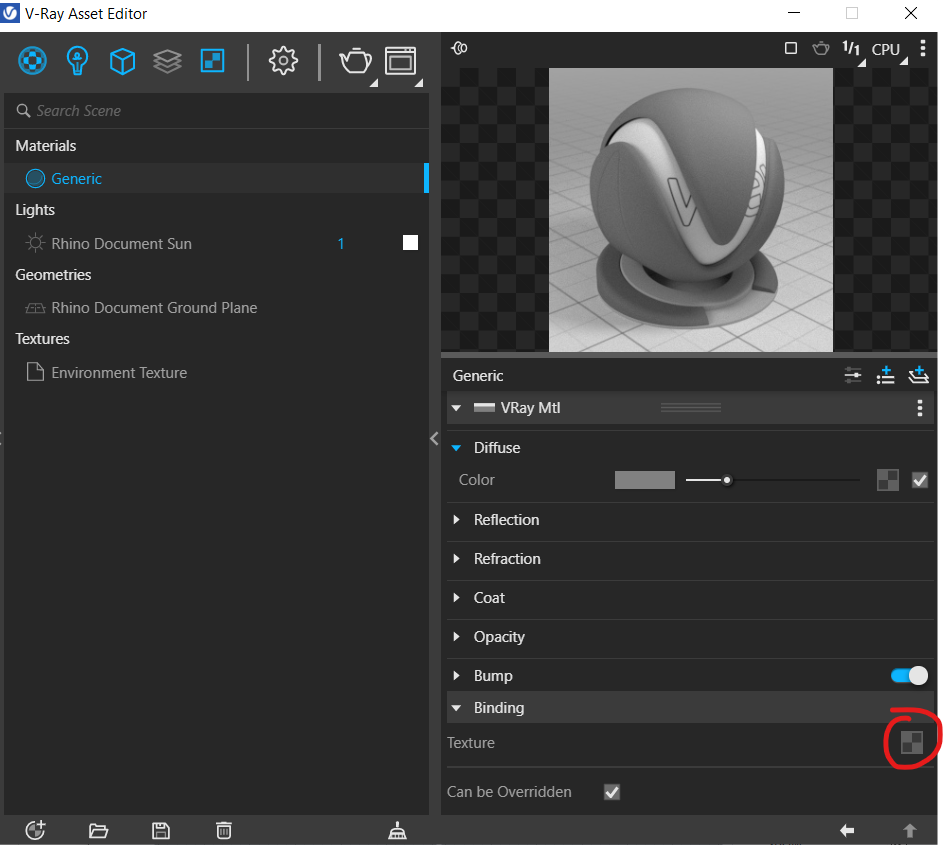The height and width of the screenshot is (845, 943).
Task: Click the up arrow at bottom right
Action: click(x=909, y=831)
